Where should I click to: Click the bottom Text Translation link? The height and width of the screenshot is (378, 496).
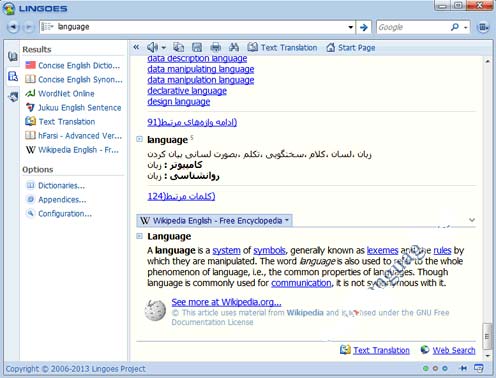(381, 350)
